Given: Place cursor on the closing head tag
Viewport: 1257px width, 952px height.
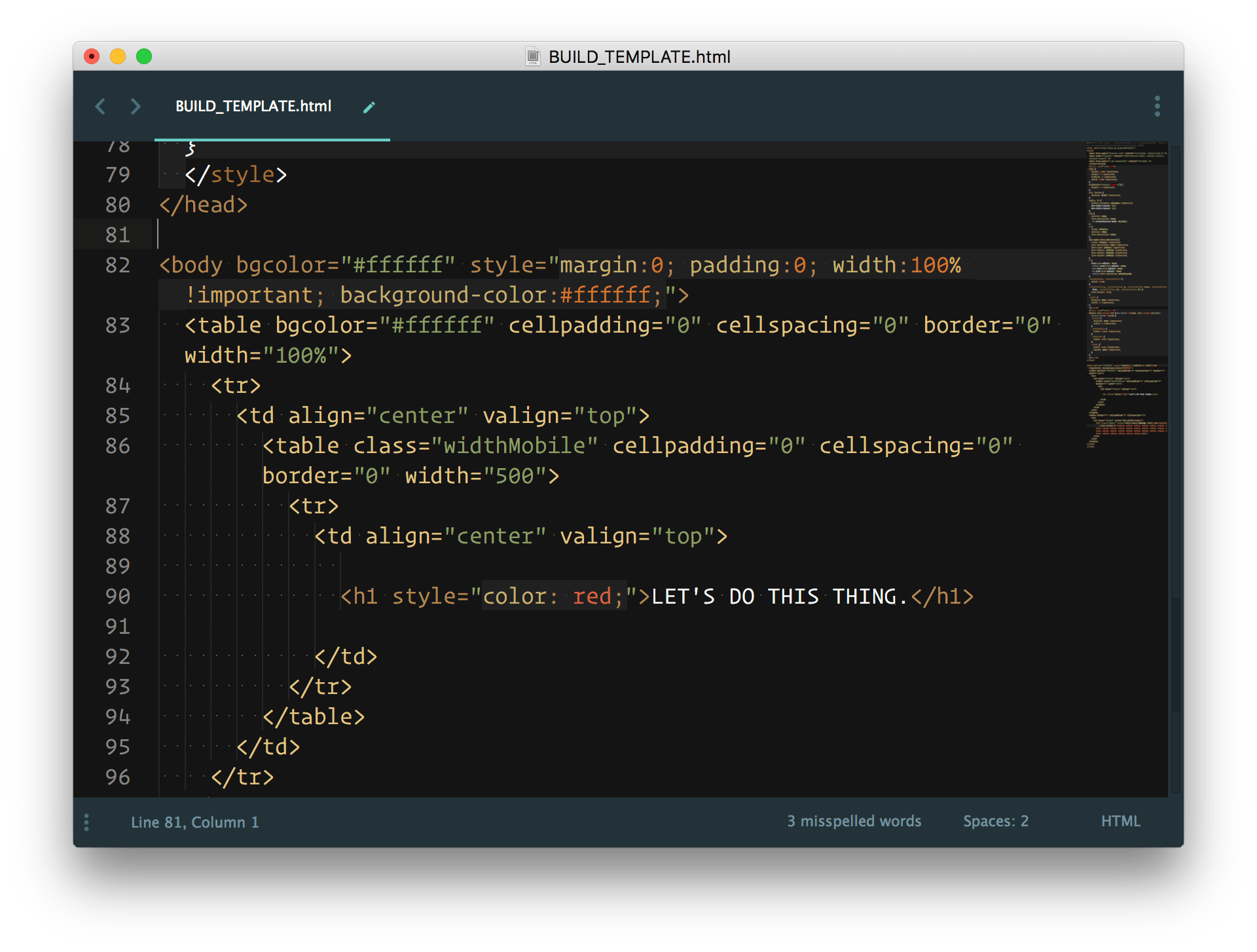Looking at the screenshot, I should [204, 205].
